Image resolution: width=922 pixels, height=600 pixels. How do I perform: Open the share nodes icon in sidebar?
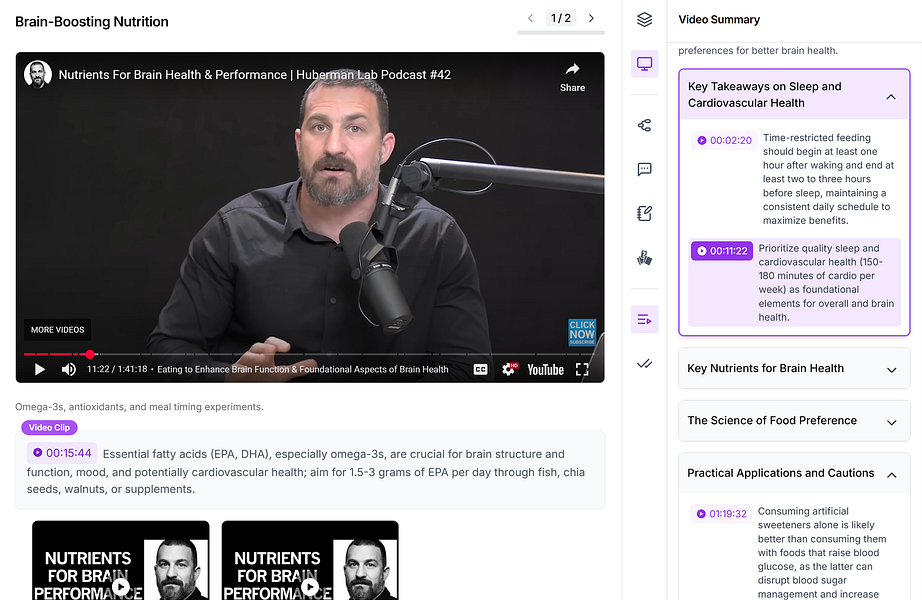644,125
